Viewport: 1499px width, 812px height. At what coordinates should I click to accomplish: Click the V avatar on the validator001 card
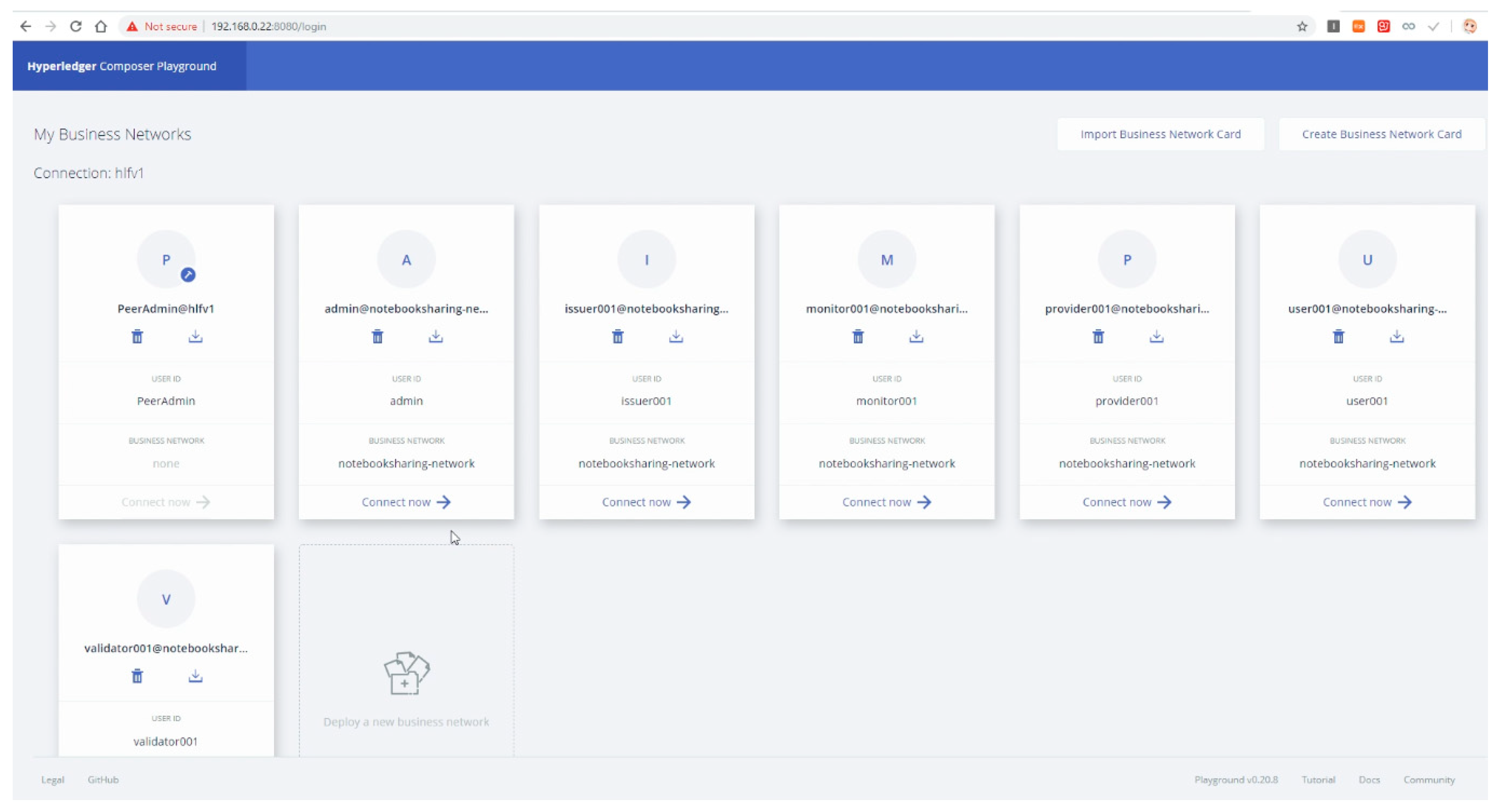click(x=166, y=599)
